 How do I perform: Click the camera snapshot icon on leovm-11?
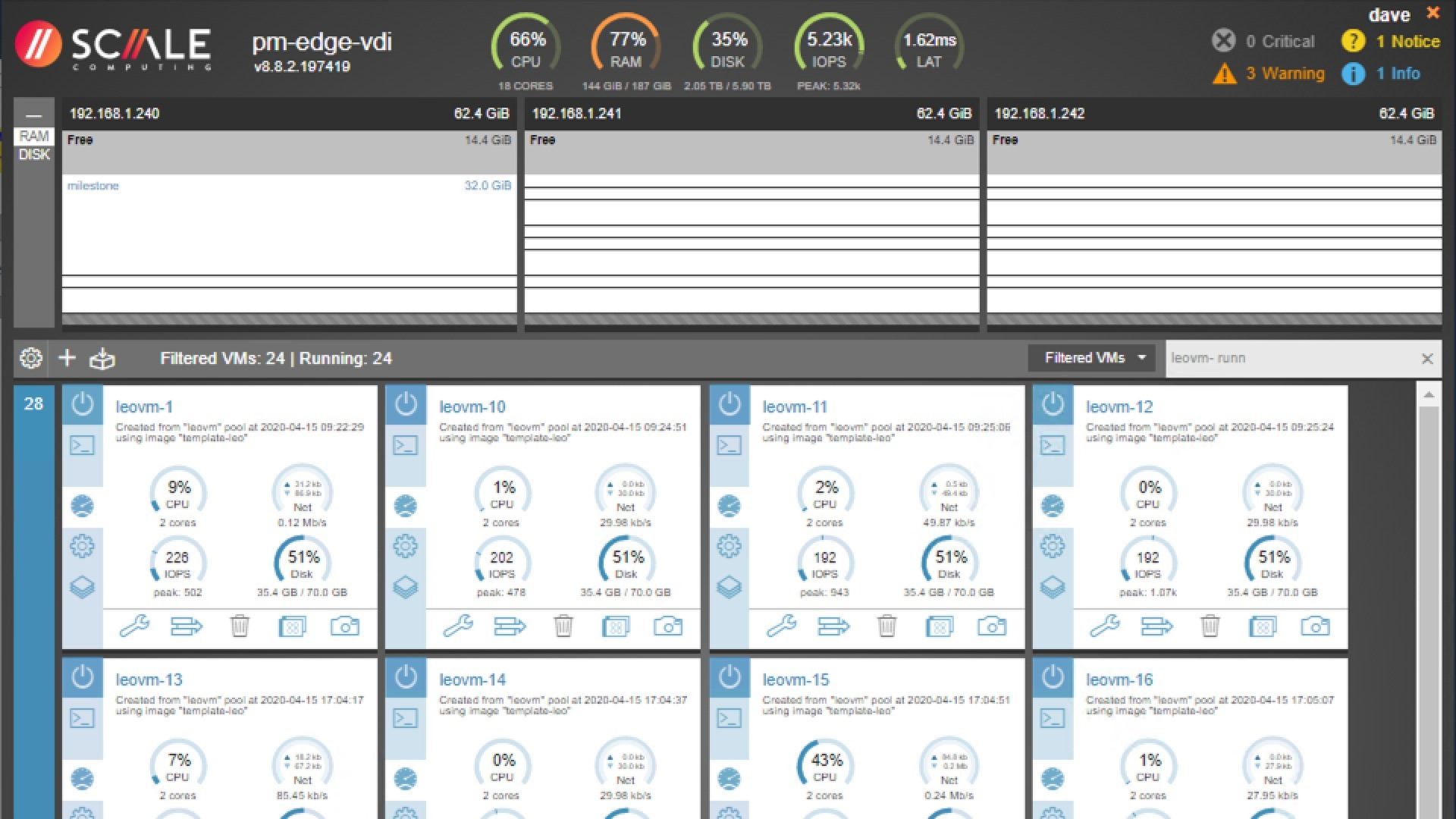click(991, 626)
